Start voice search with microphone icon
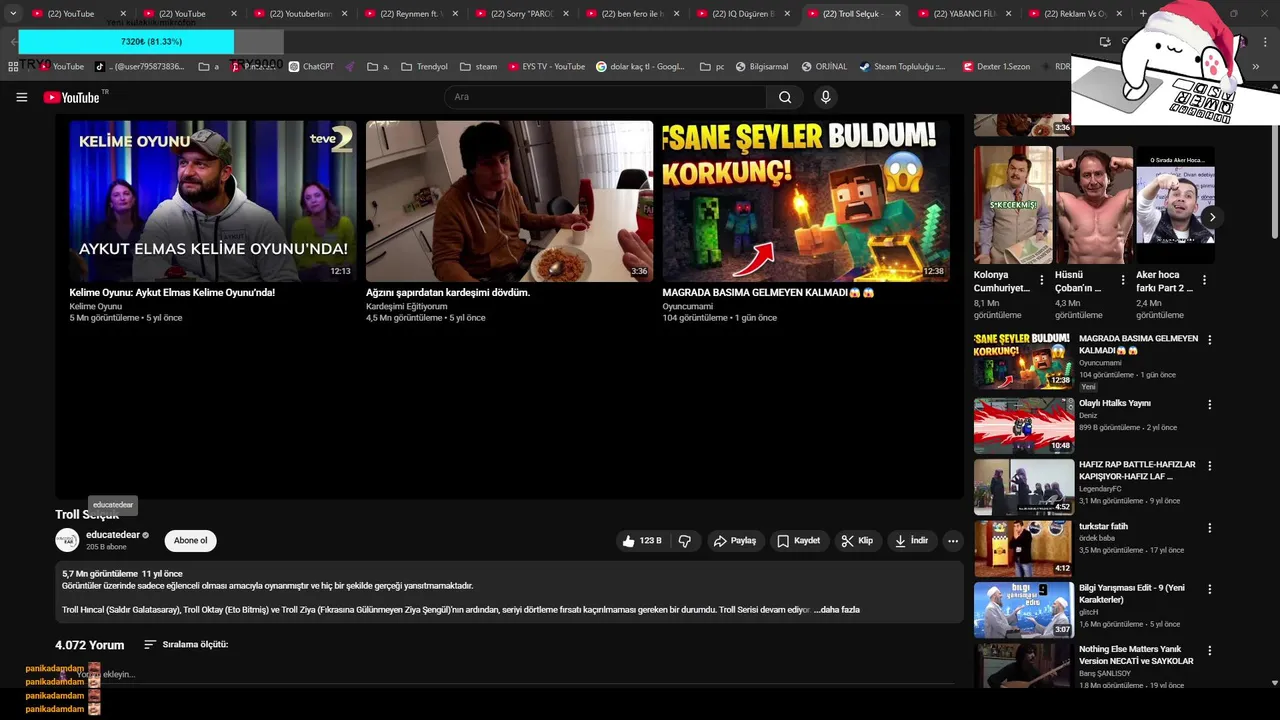This screenshot has height=720, width=1280. pos(825,97)
